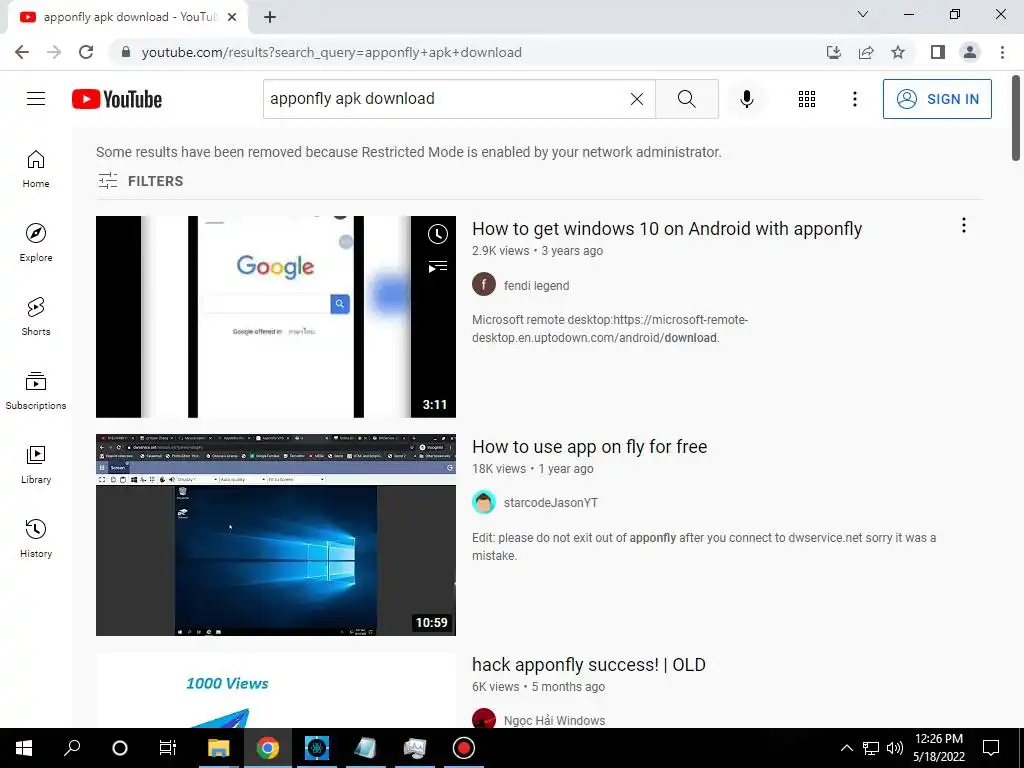This screenshot has width=1024, height=768.
Task: Open Task View on taskbar
Action: 168,748
